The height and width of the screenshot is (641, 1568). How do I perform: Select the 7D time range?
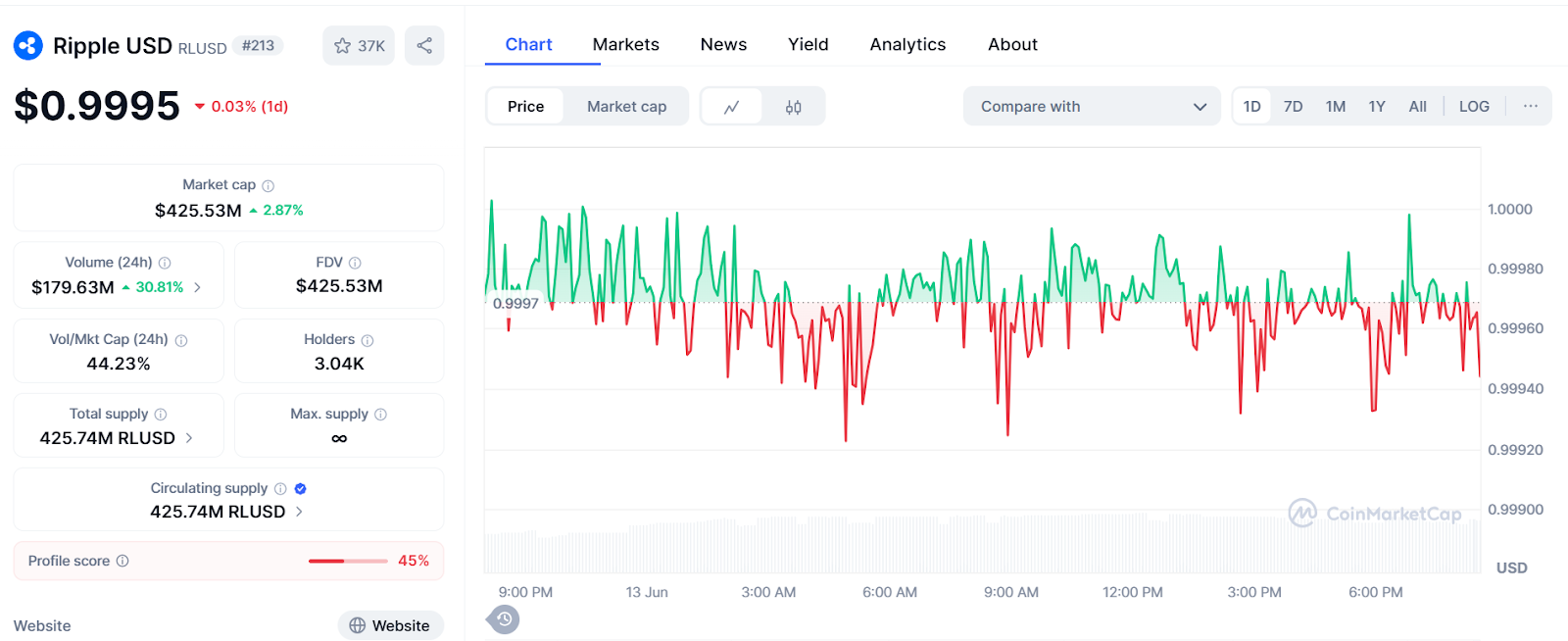click(x=1294, y=106)
